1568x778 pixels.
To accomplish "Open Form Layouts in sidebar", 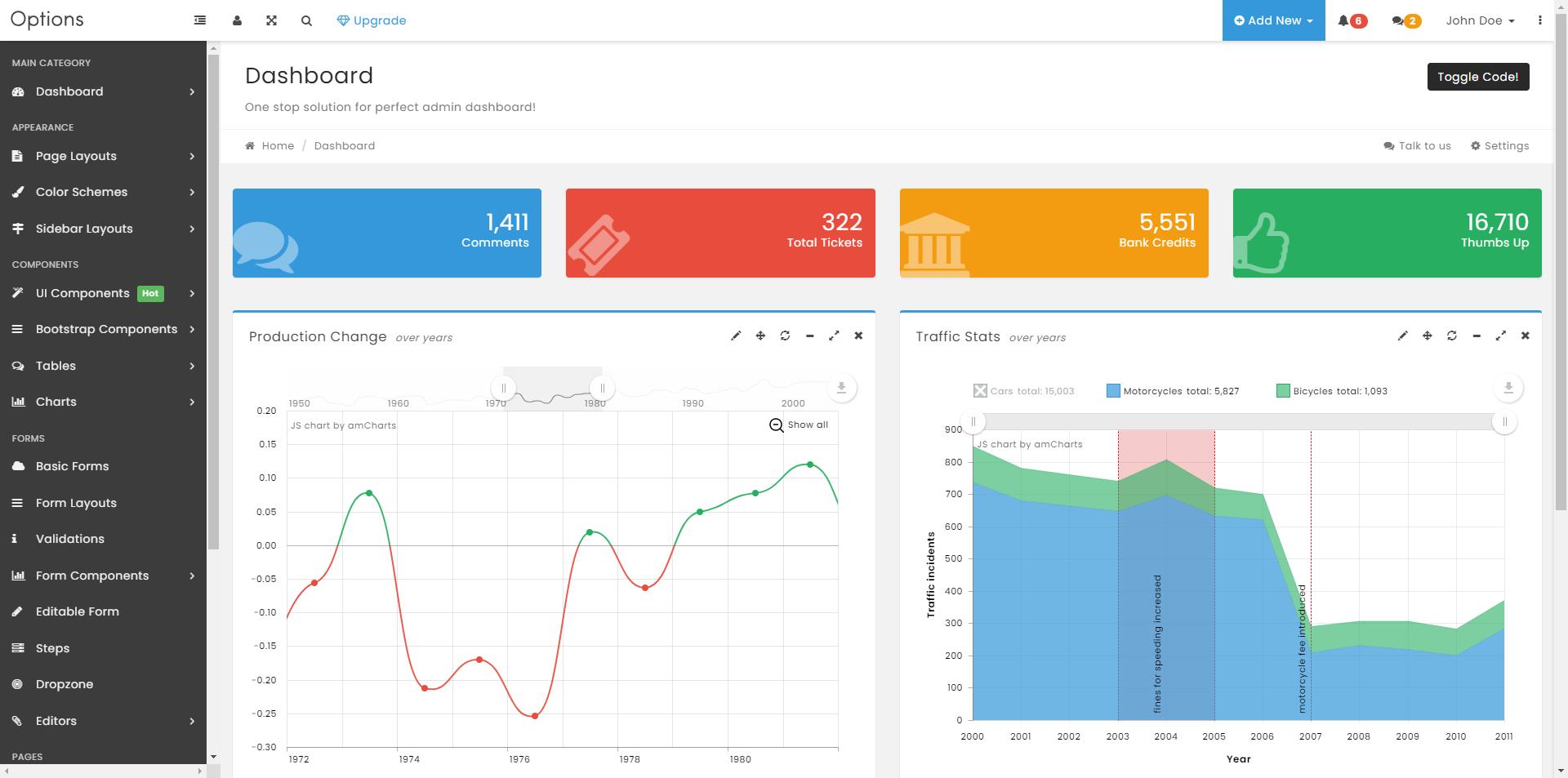I will pyautogui.click(x=103, y=503).
